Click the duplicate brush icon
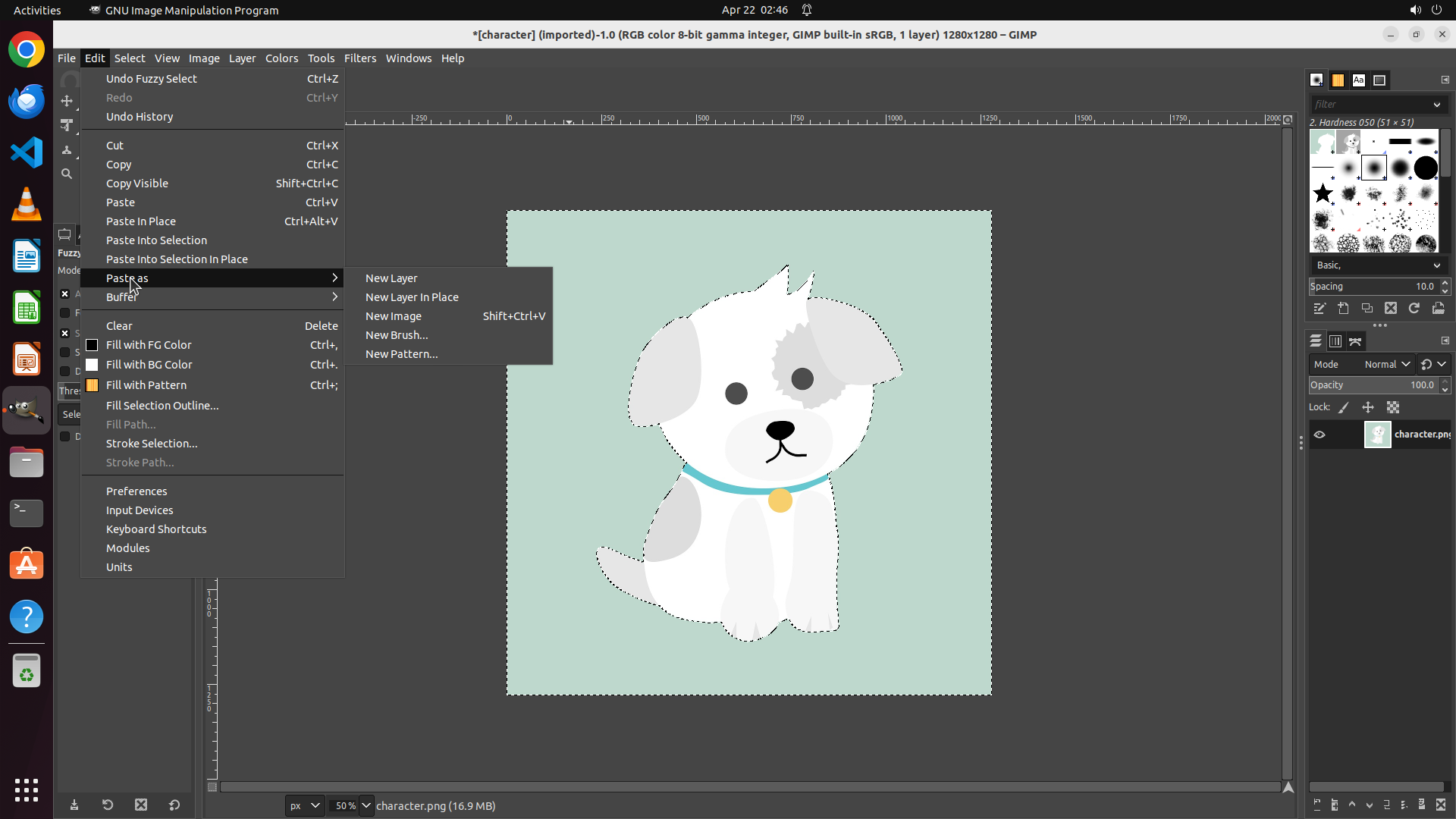1456x819 pixels. coord(1367,309)
